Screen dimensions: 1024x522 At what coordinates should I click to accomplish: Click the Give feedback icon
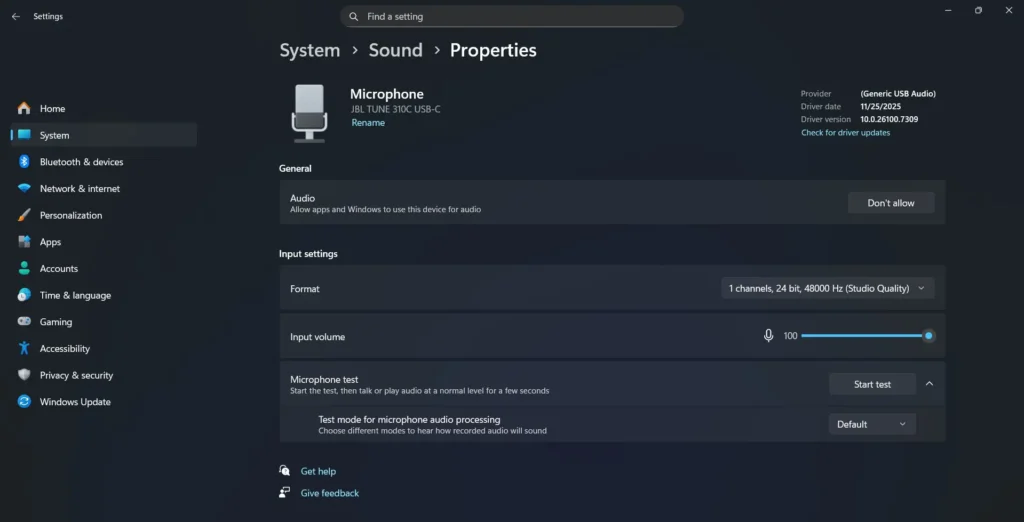284,493
